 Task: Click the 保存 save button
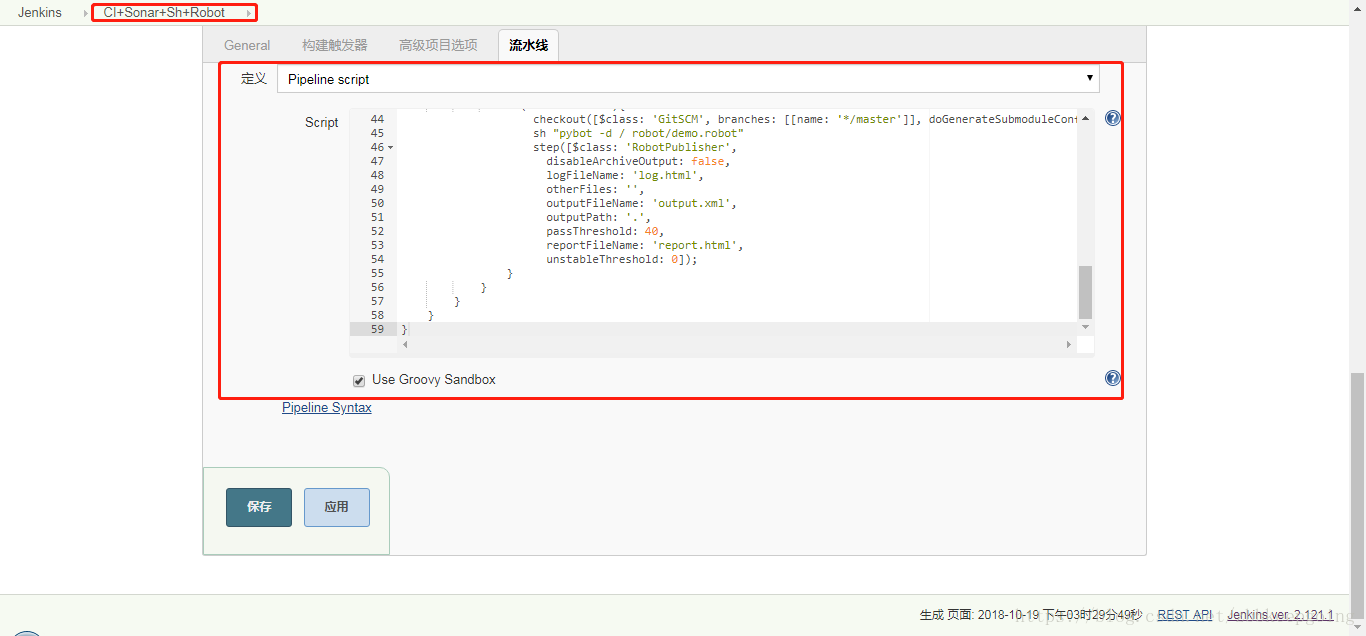pos(259,507)
